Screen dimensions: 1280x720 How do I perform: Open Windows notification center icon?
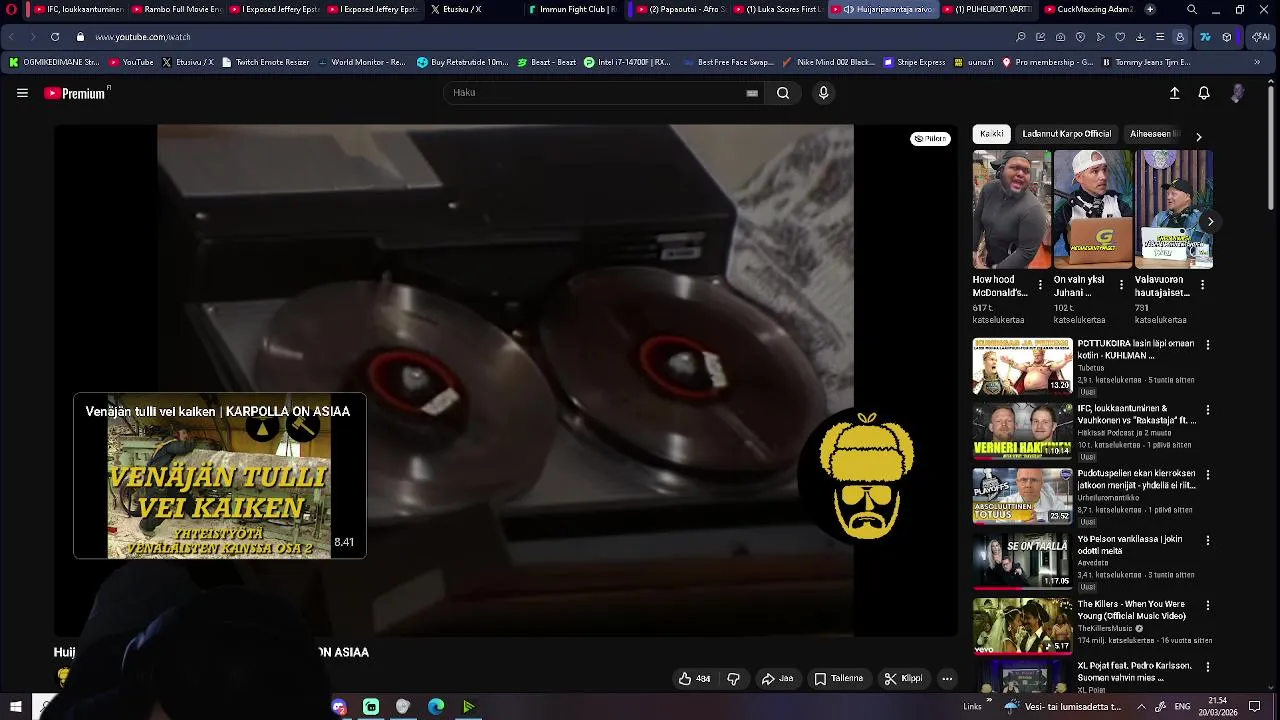click(1255, 707)
